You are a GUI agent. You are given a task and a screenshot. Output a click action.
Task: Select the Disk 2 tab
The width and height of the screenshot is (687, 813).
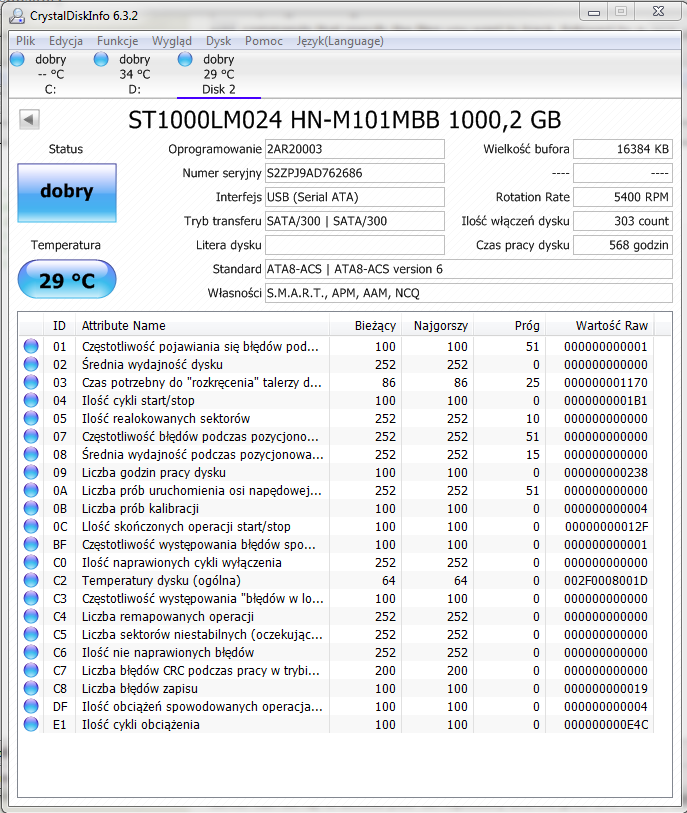[219, 74]
